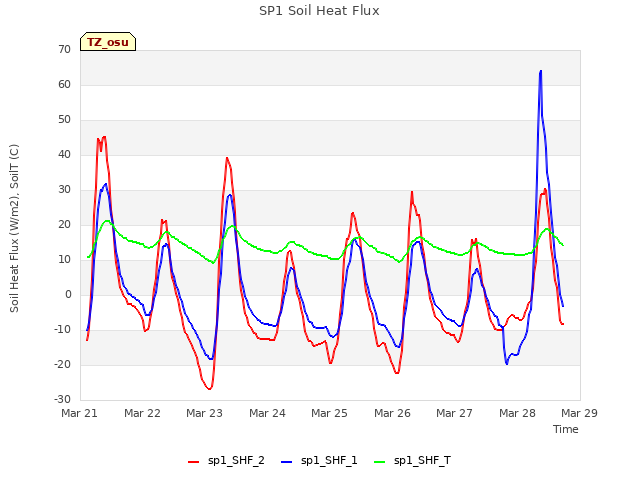This screenshot has width=640, height=480.
Task: Click the 30 y-axis tick label
Action: pos(64,190)
